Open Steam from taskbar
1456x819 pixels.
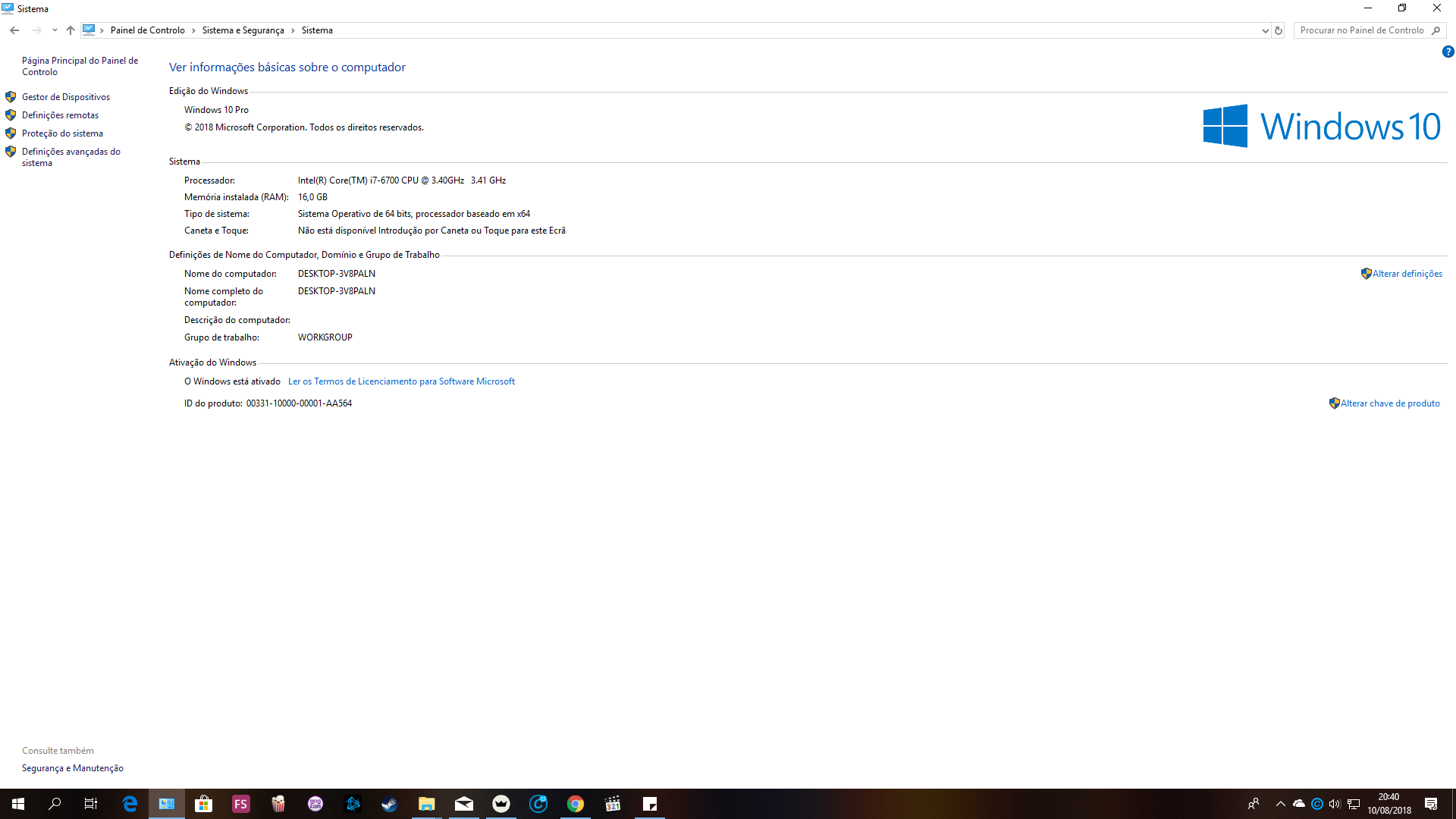[x=390, y=804]
